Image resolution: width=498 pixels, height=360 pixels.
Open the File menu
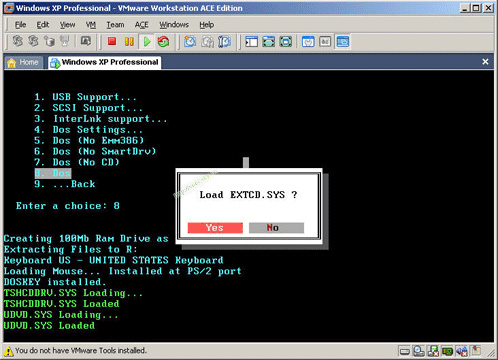(x=20, y=25)
